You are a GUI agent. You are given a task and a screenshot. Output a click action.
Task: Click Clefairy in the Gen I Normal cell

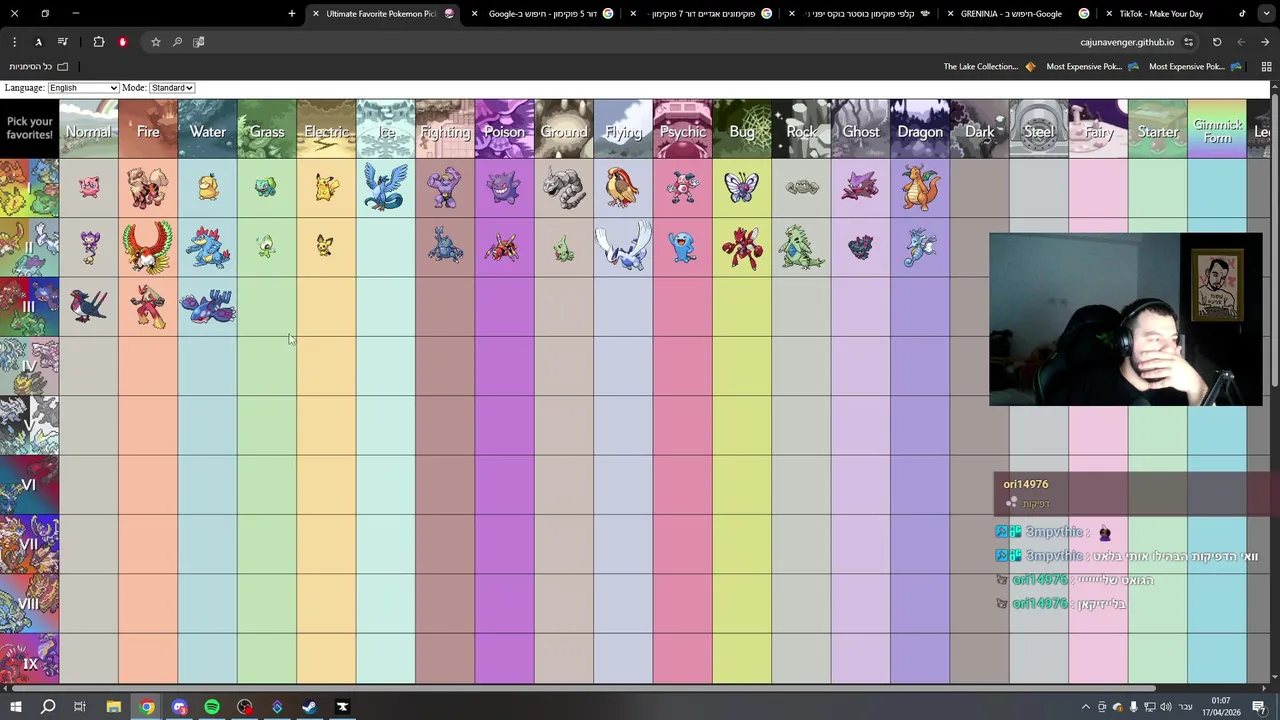(89, 187)
